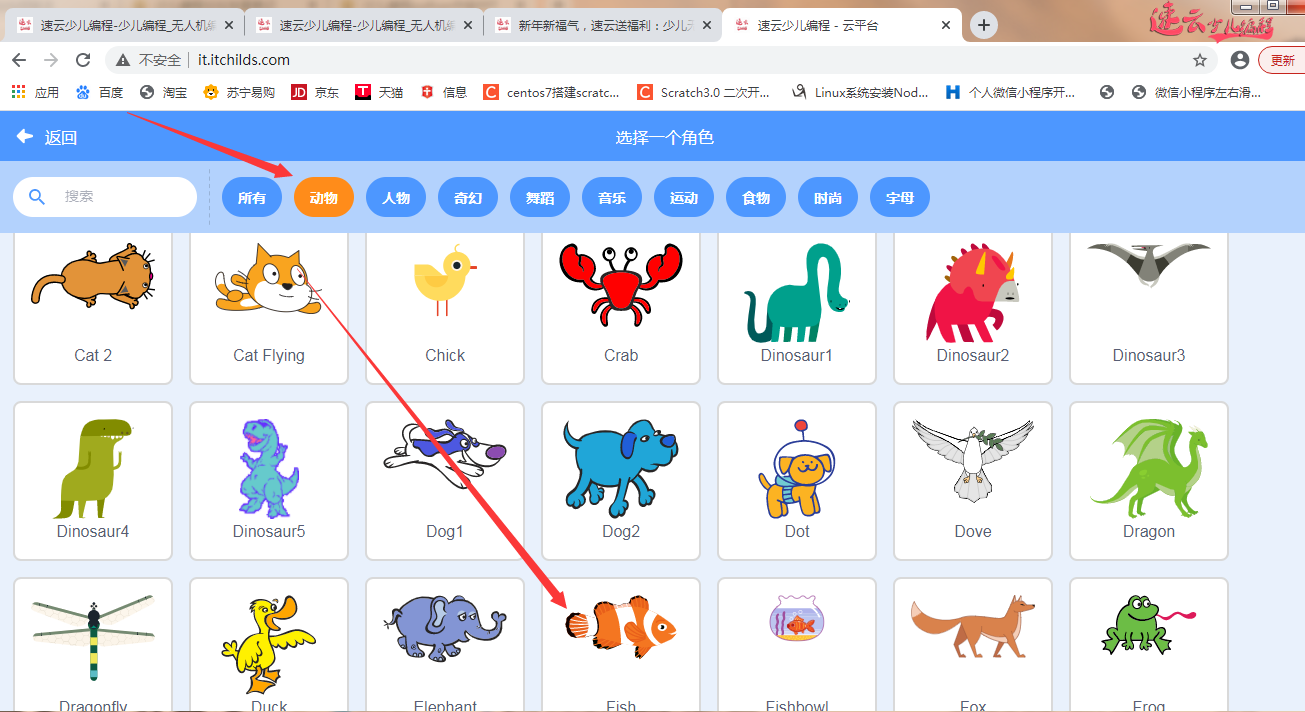Show all sprites with 所有 filter
This screenshot has height=712, width=1305.
coord(251,197)
